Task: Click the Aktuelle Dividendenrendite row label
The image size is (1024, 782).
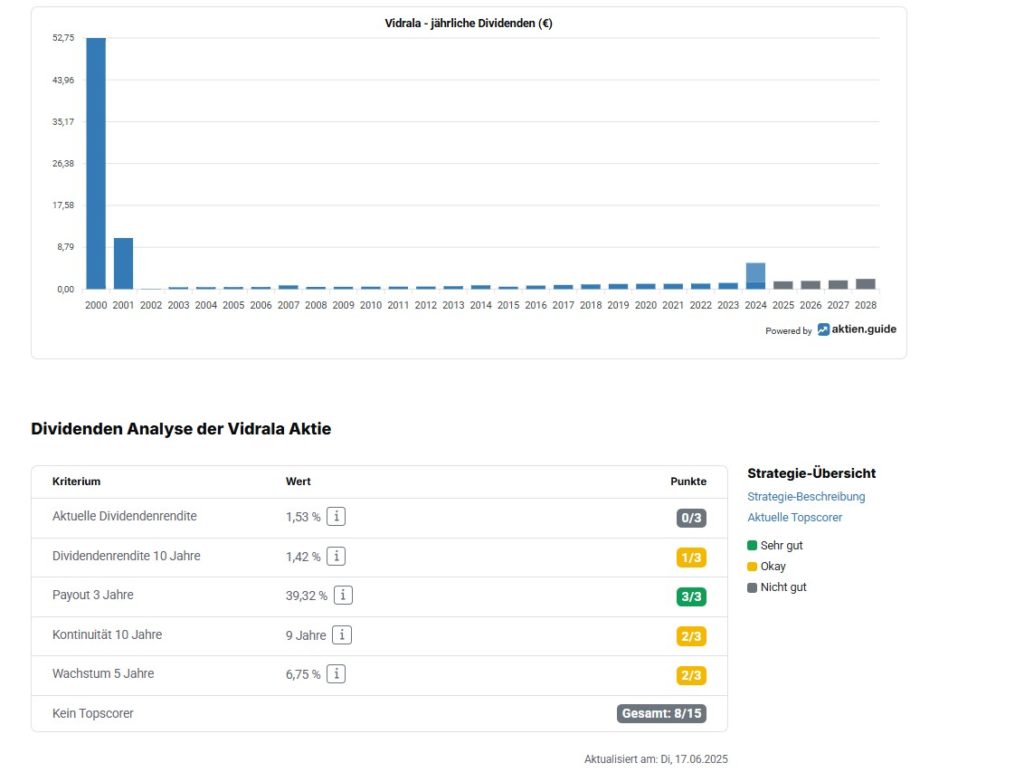Action: pos(124,516)
